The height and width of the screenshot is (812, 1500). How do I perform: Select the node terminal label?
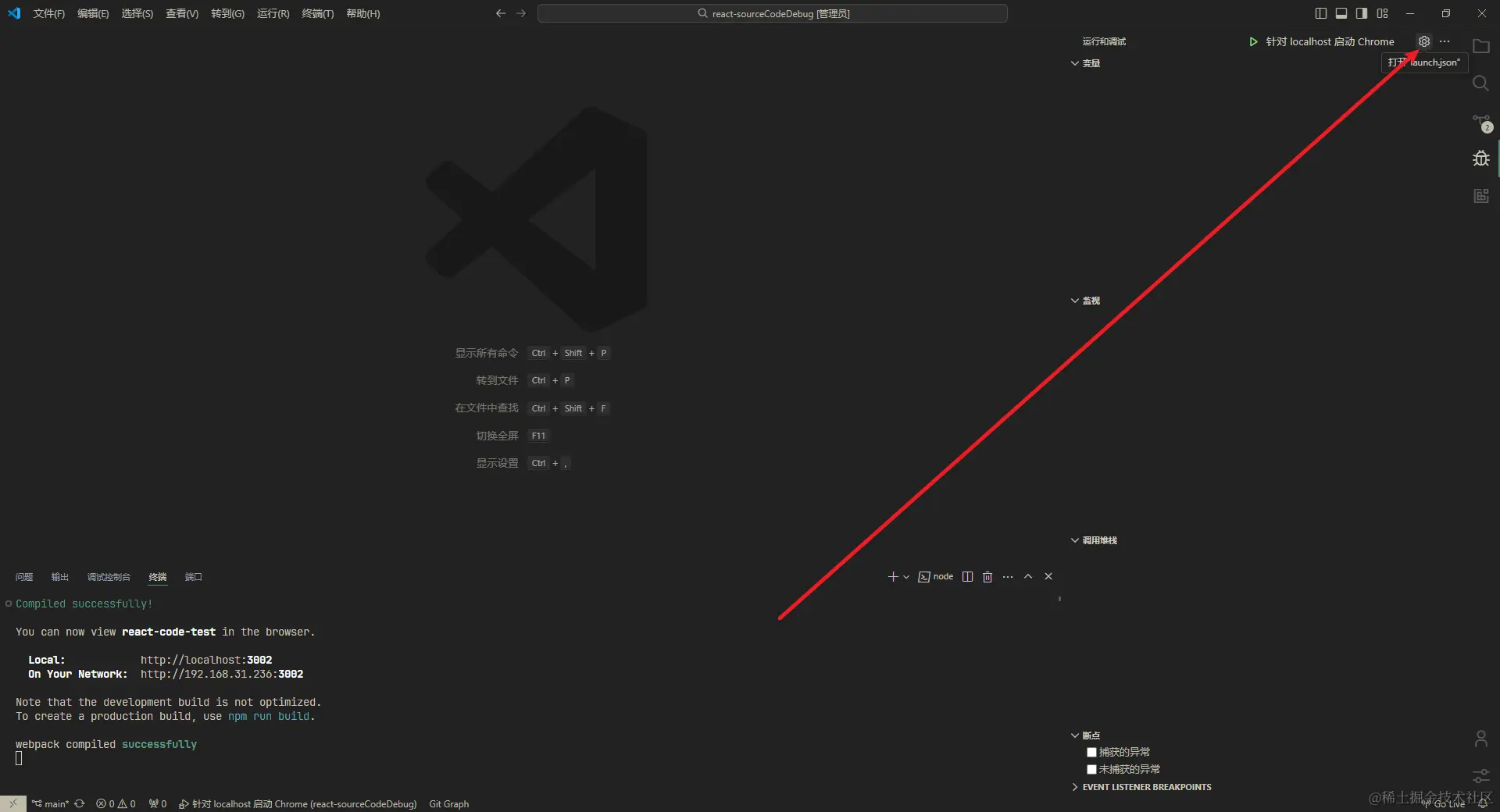click(x=936, y=577)
